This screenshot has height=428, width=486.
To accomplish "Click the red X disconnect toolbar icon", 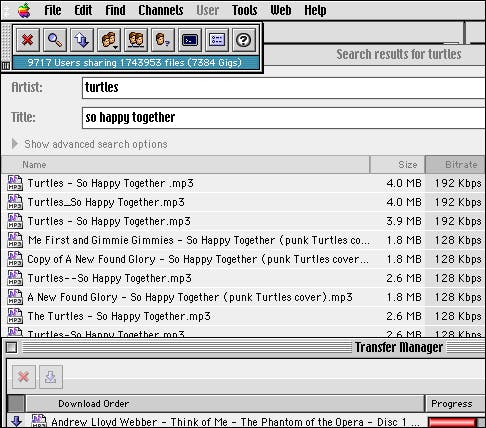I will point(28,40).
